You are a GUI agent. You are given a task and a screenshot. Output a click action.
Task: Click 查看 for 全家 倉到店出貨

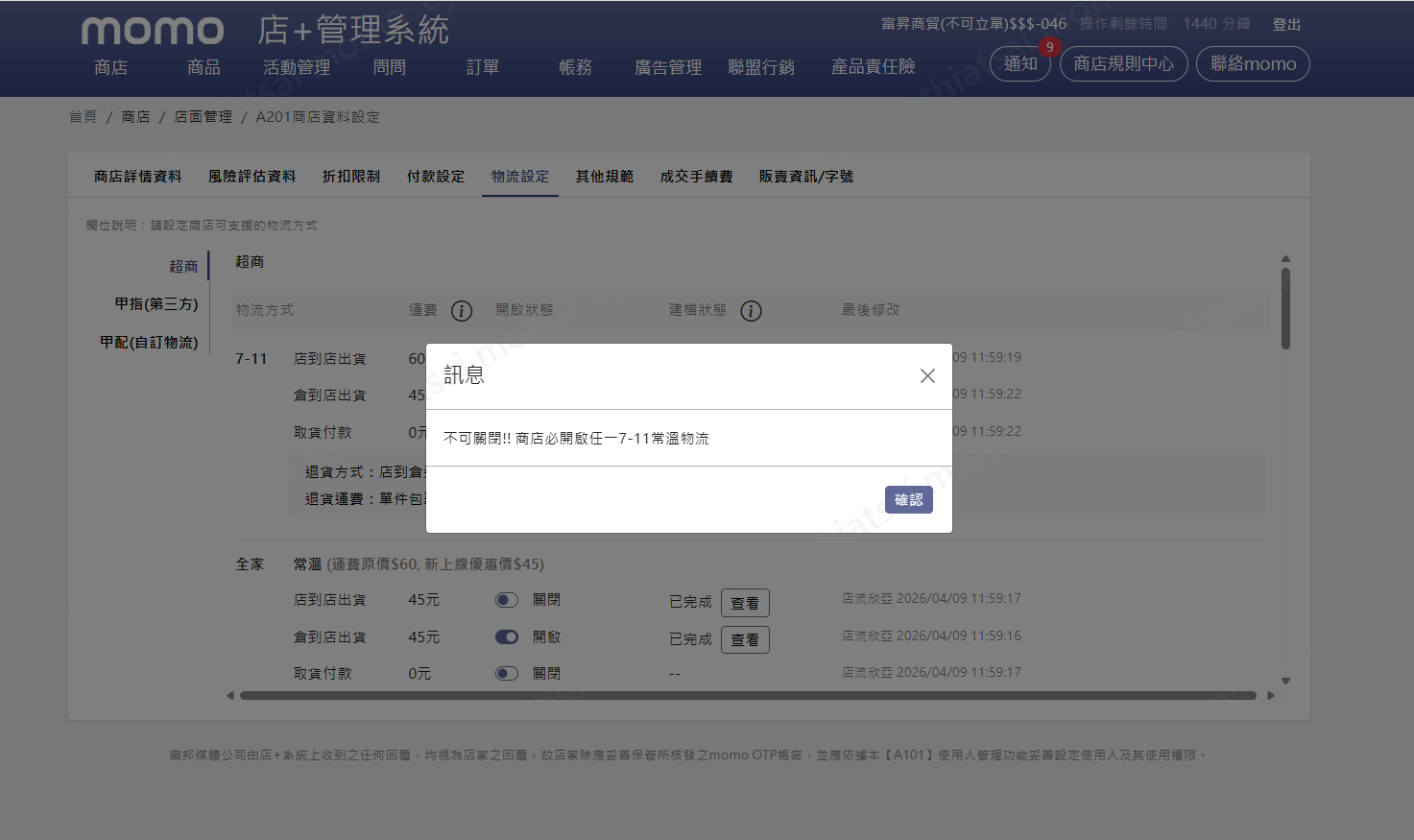click(x=745, y=639)
